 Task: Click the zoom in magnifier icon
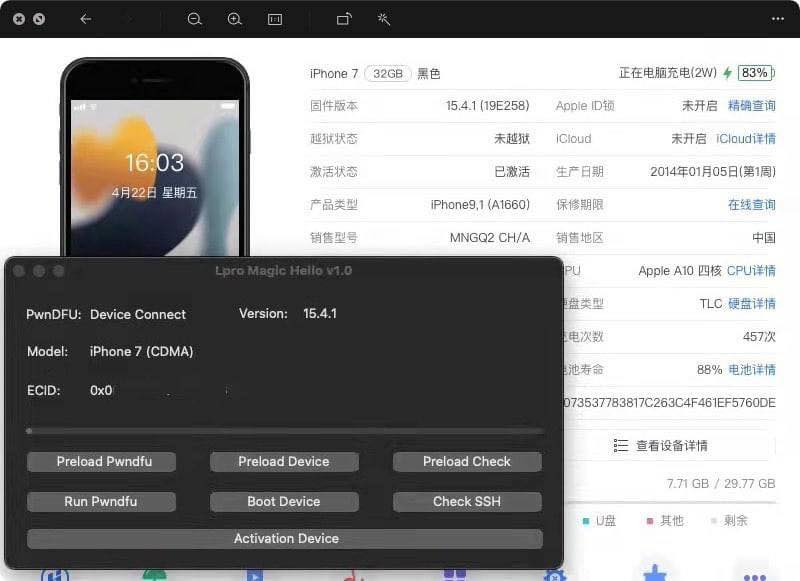tap(234, 19)
